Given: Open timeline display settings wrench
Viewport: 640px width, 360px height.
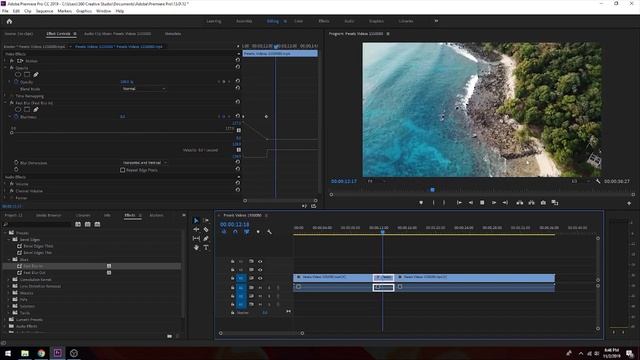Looking at the screenshot, I should (x=269, y=232).
